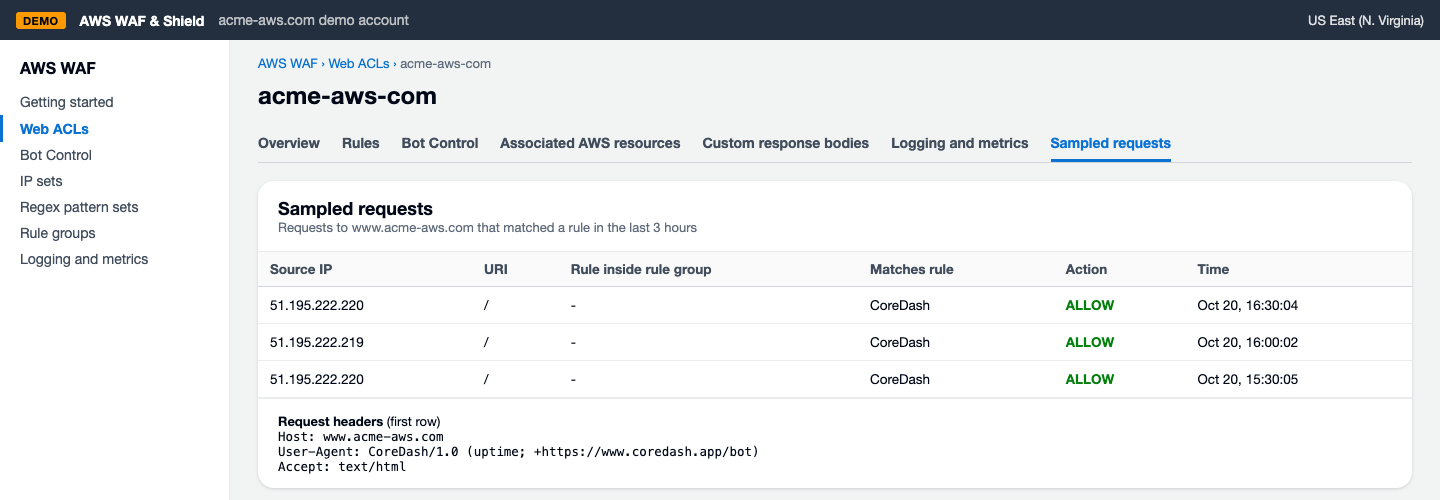Click ALLOW in the 16:00:02 row

click(x=1090, y=342)
